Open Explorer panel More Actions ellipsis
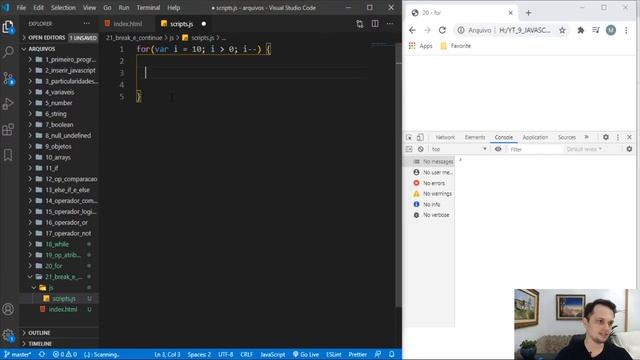Viewport: 640px width, 360px height. [87, 24]
